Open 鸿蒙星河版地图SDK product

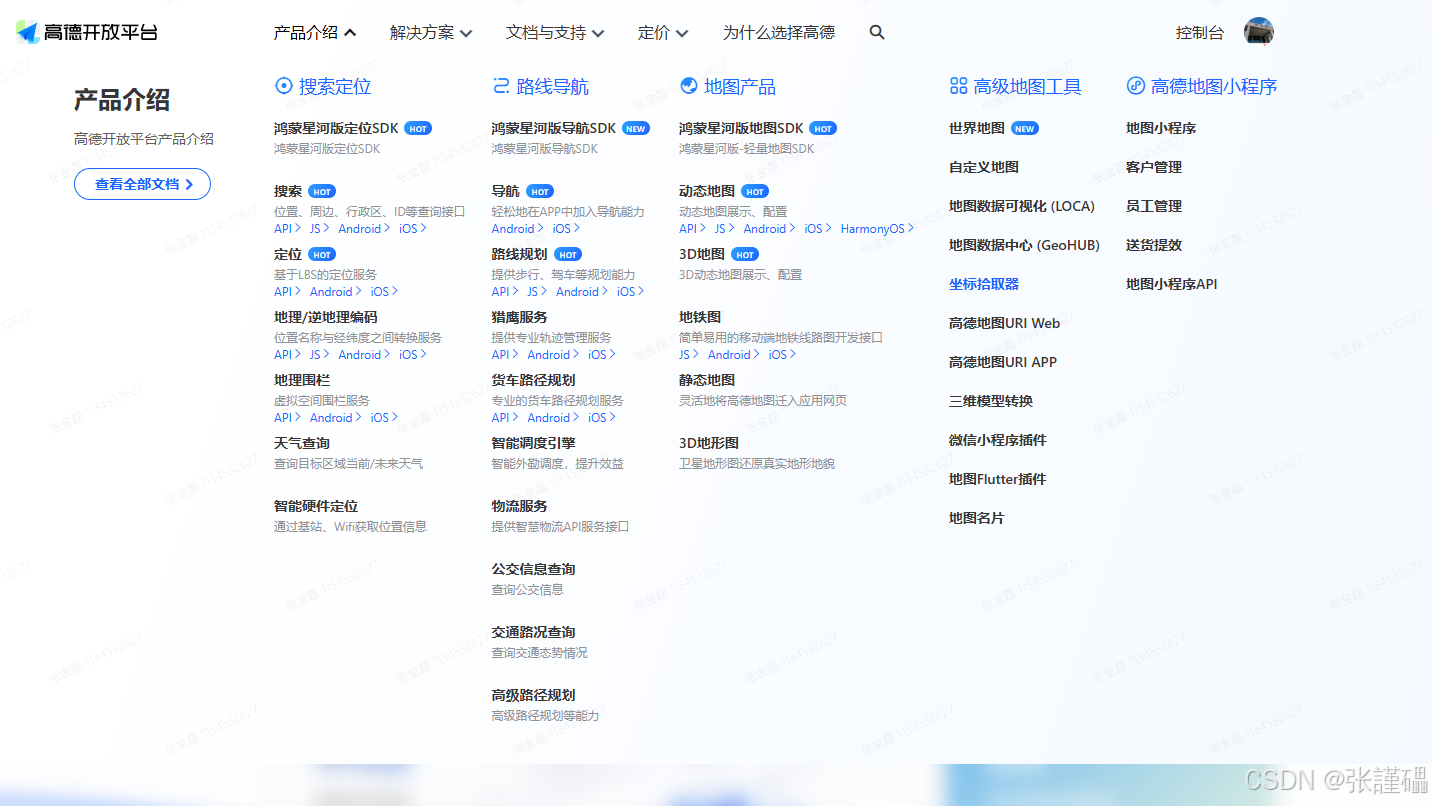741,128
